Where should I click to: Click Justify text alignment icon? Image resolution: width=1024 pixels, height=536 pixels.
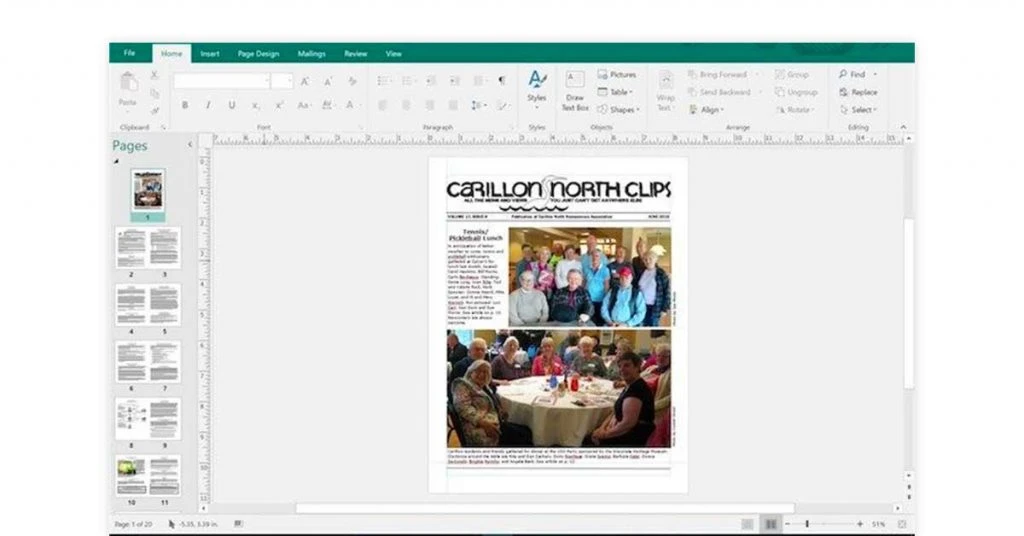pyautogui.click(x=453, y=105)
